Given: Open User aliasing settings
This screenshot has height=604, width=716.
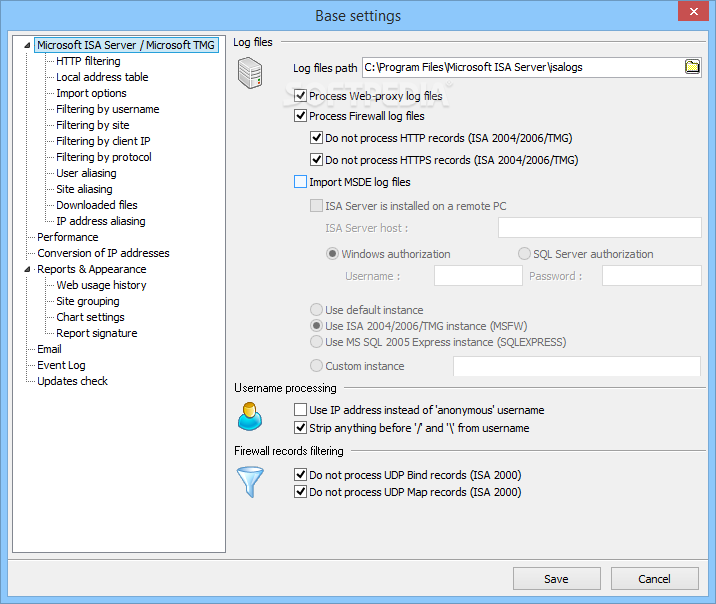Looking at the screenshot, I should point(86,173).
